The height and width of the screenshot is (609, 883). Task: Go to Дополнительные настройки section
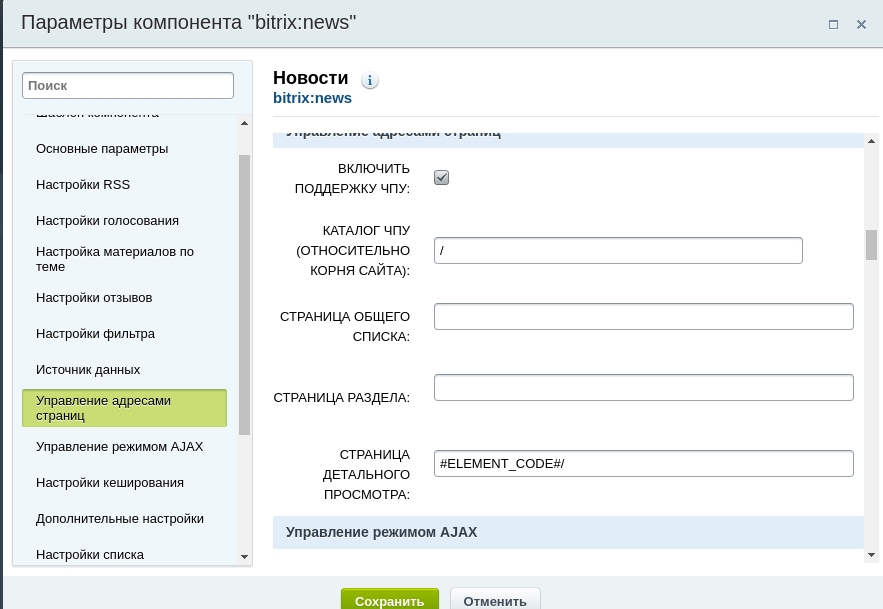(120, 519)
